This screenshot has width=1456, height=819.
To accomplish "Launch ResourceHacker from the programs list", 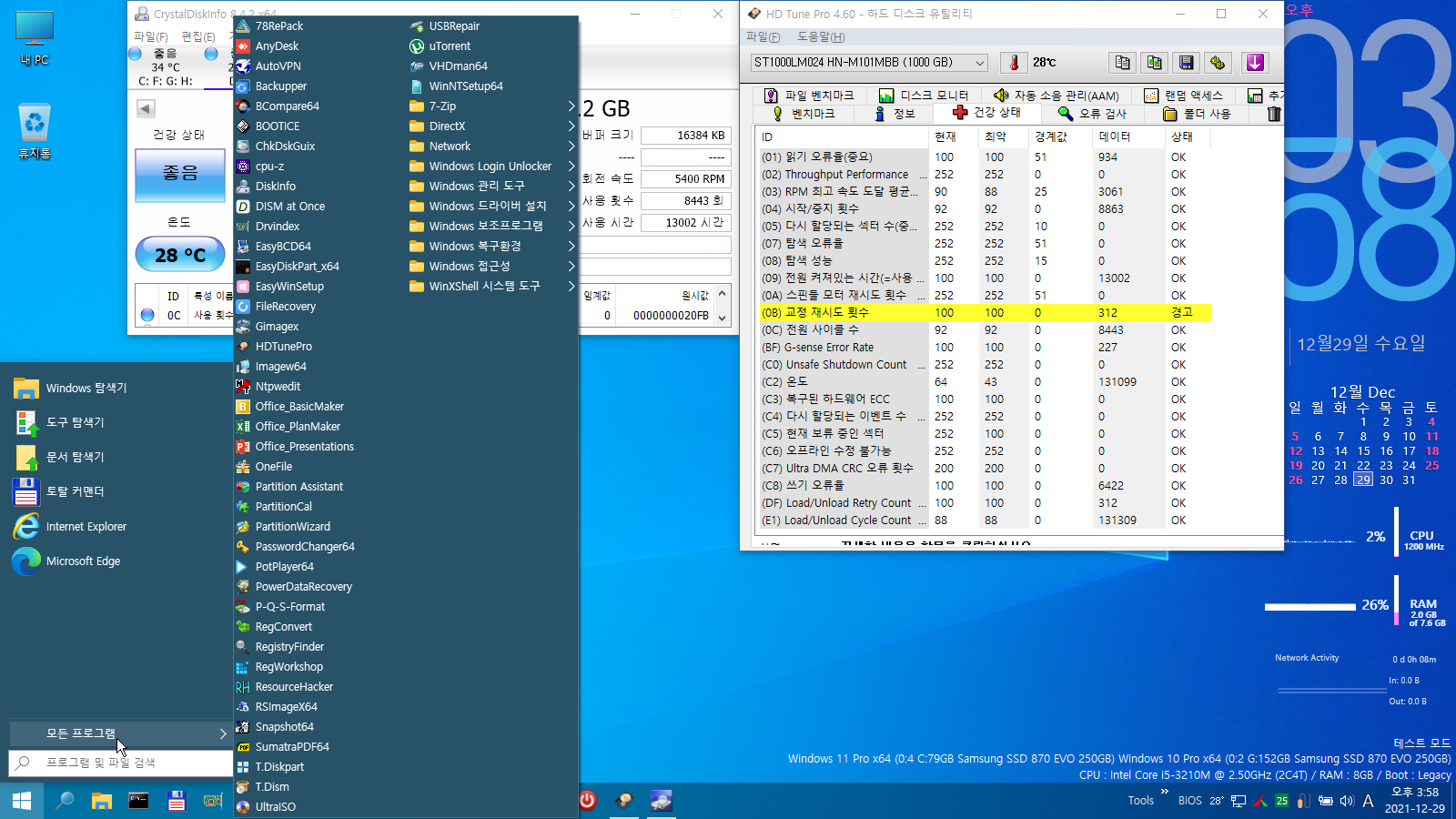I will click(x=294, y=687).
